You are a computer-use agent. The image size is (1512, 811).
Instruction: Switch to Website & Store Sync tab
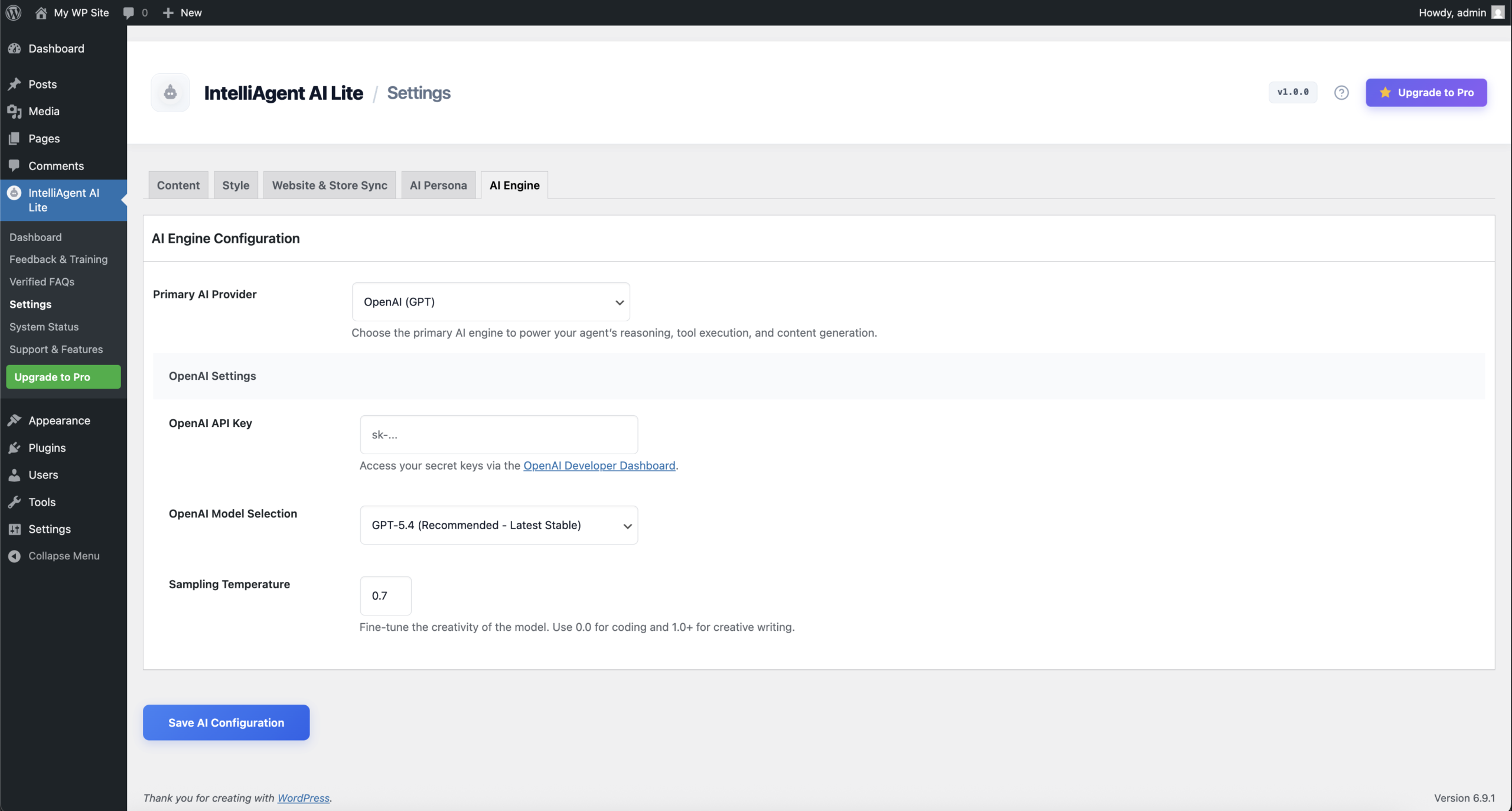(x=330, y=185)
